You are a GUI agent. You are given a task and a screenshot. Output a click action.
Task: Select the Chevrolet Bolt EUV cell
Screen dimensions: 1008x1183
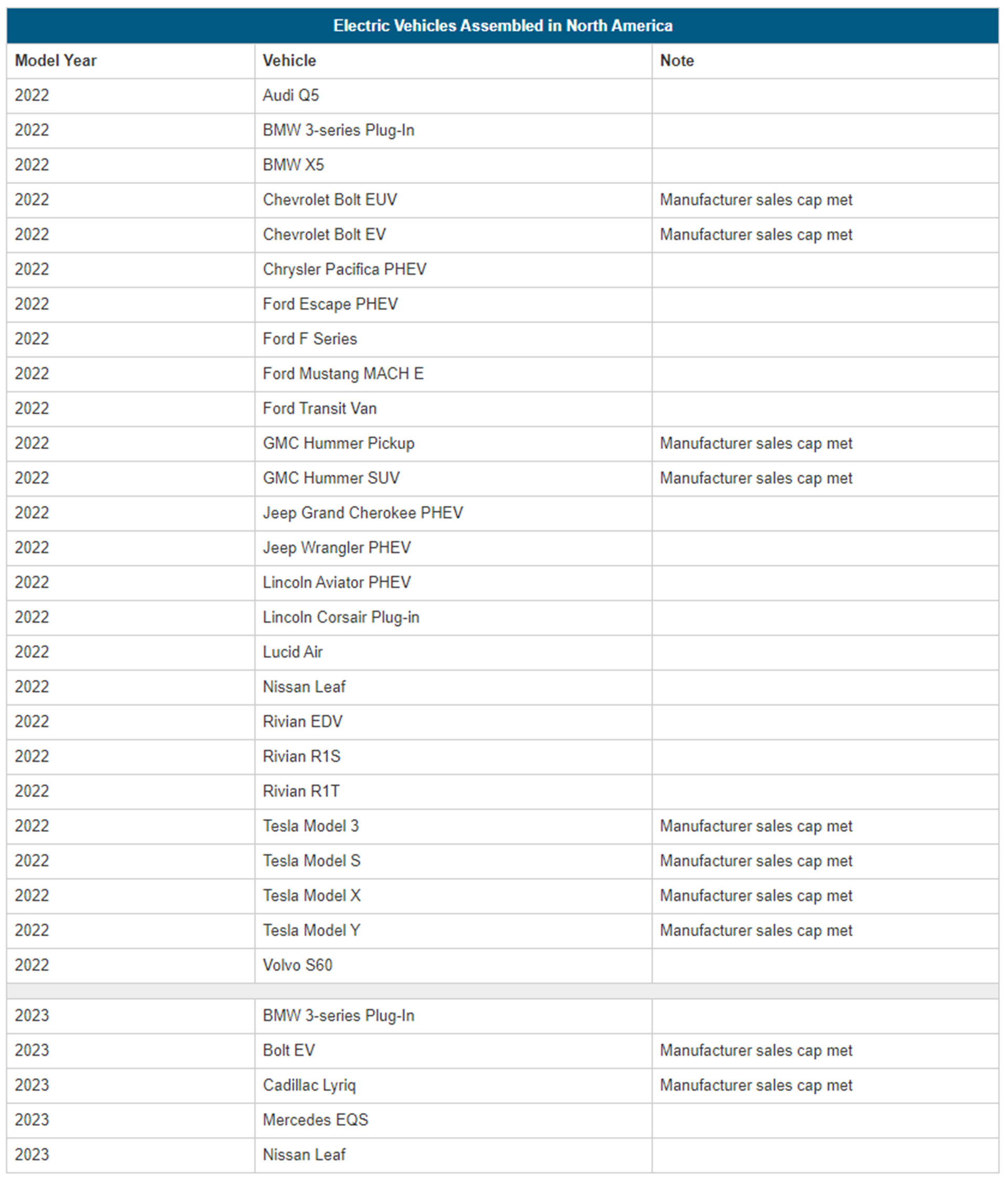point(330,200)
